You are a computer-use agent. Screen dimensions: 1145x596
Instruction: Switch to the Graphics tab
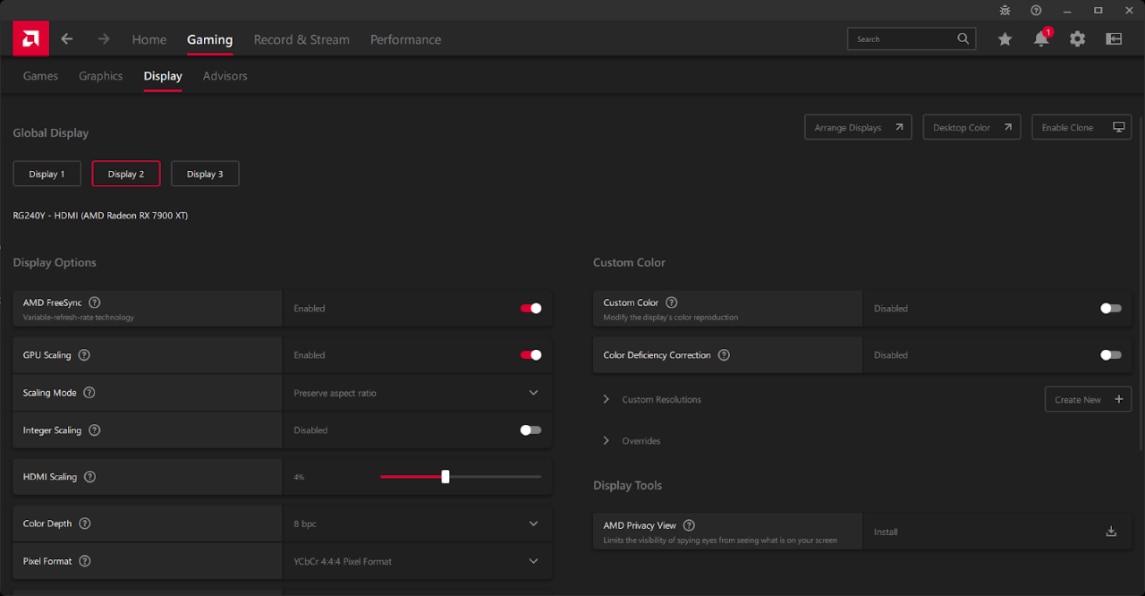100,76
